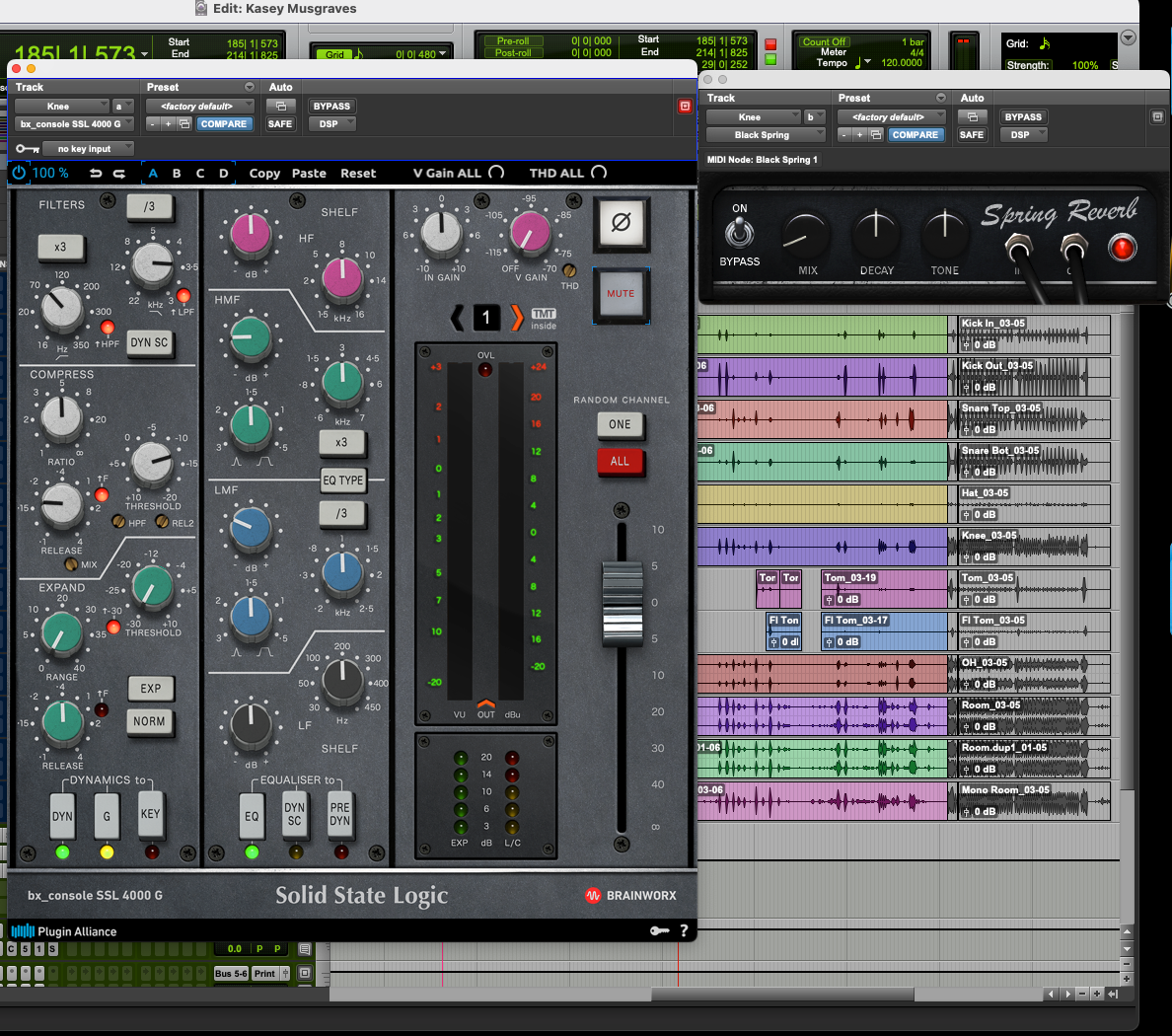Click the compressor MIX small screw knob
Image resolution: width=1172 pixels, height=1036 pixels.
tap(71, 564)
